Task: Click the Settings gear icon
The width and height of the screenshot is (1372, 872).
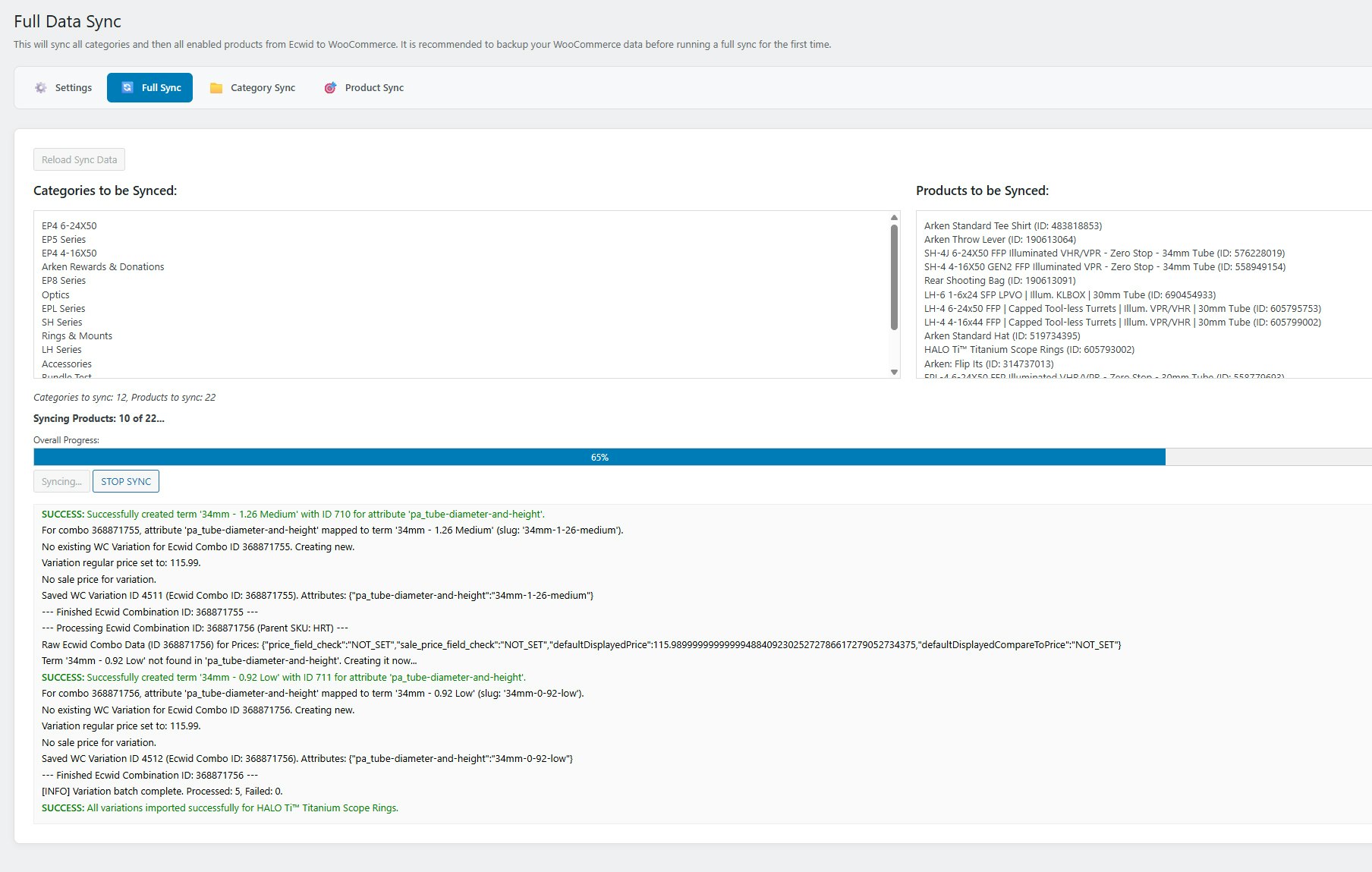Action: point(41,88)
